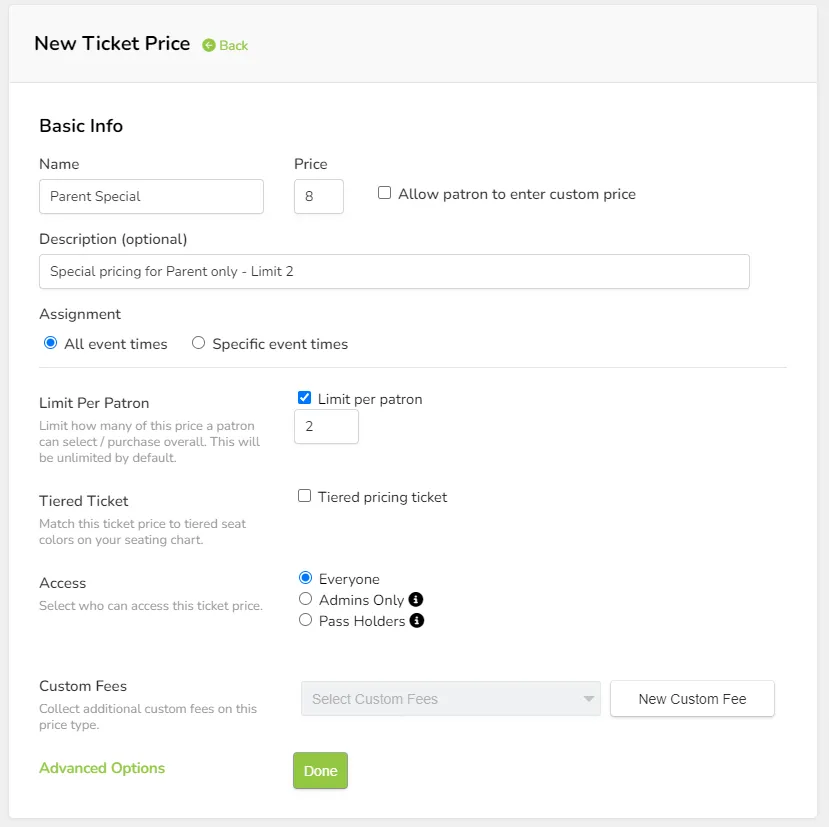The width and height of the screenshot is (829, 831).
Task: Click the New Custom Fee button
Action: tap(692, 699)
